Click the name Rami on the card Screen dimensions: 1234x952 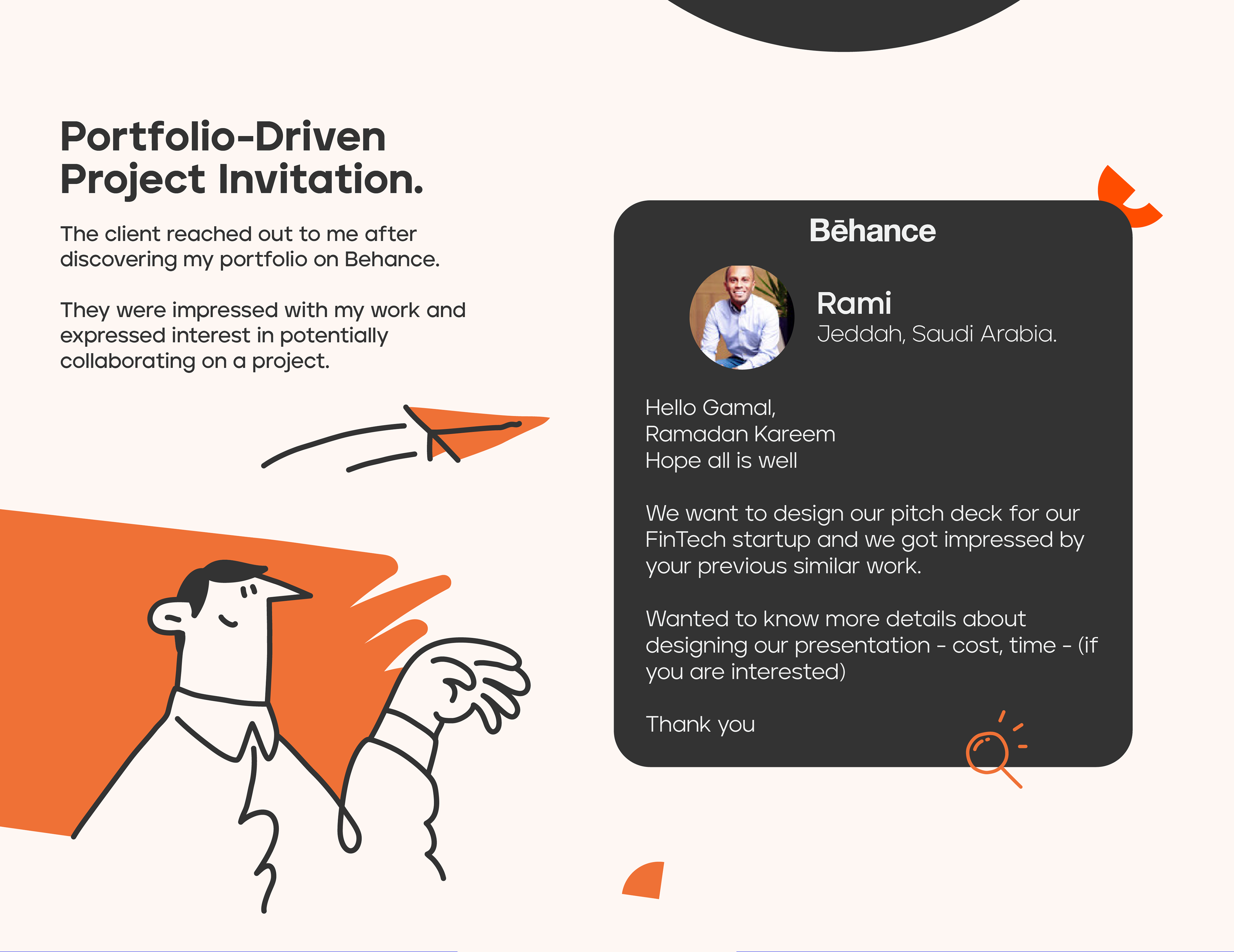click(854, 303)
